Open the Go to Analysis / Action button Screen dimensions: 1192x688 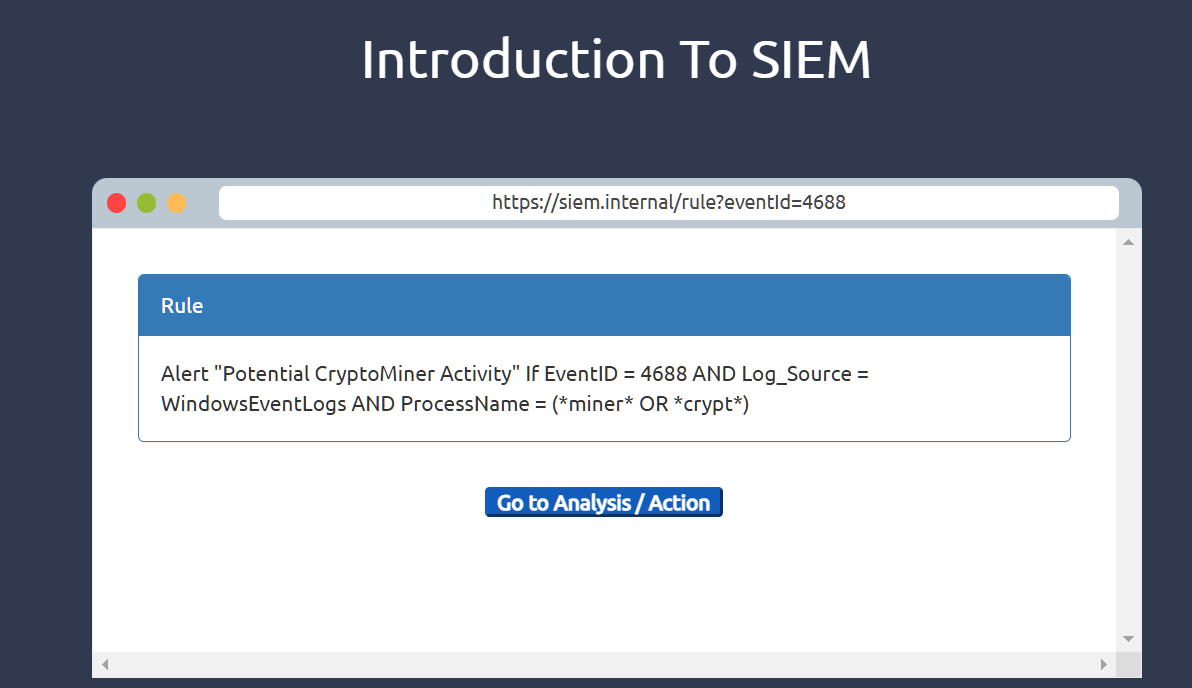coord(603,503)
